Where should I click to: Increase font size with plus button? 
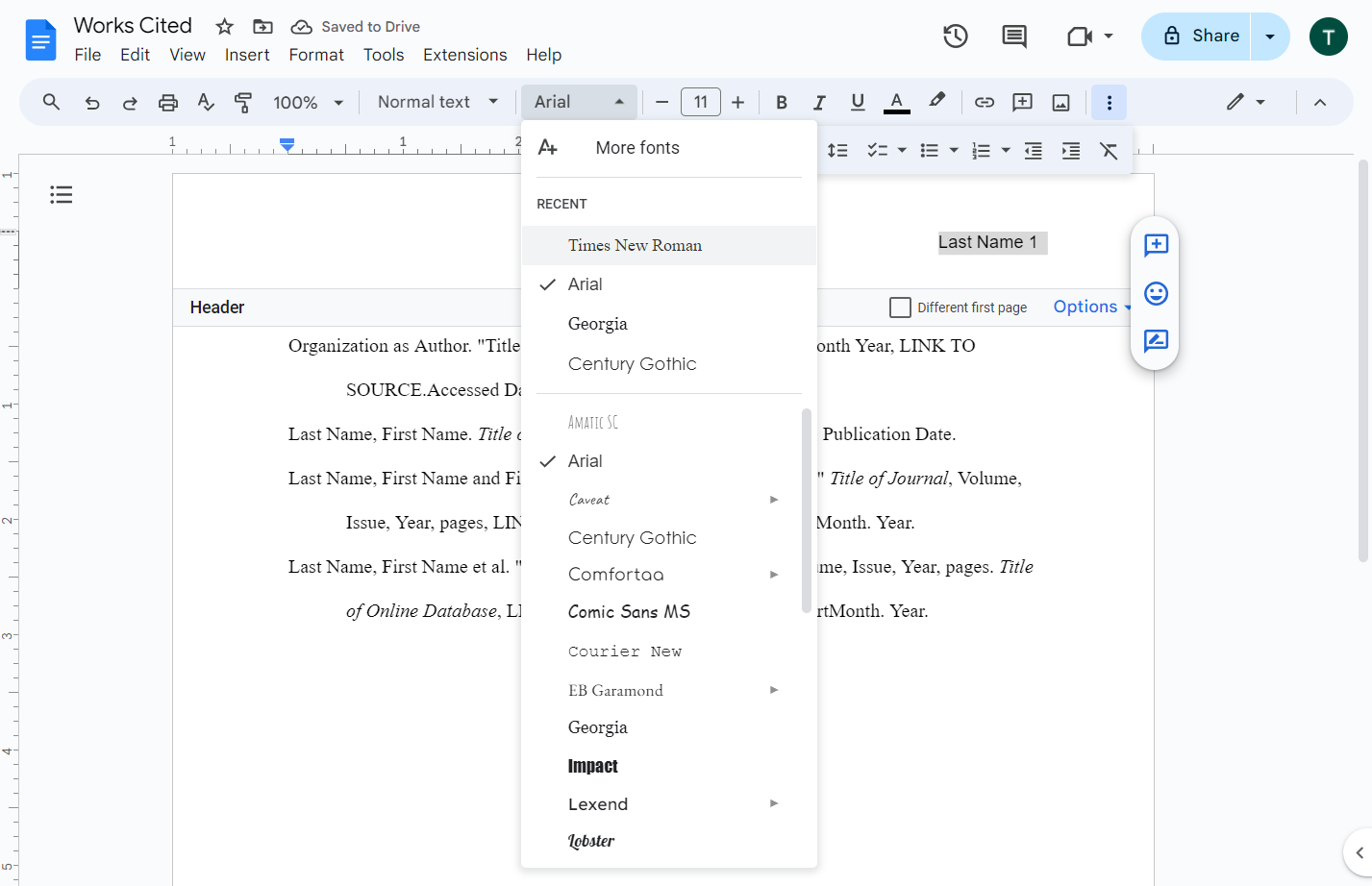[738, 102]
